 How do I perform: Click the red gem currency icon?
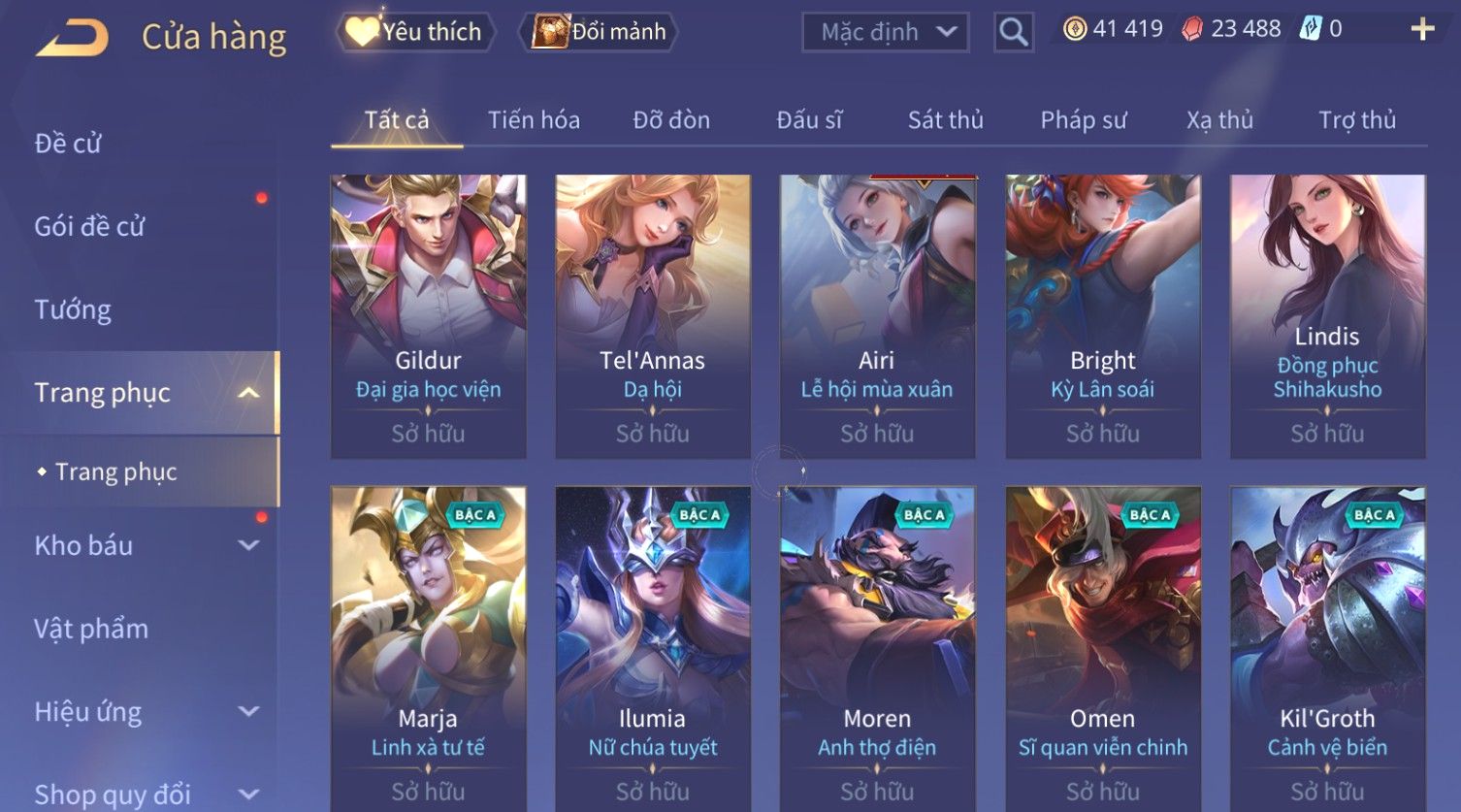point(1192,30)
